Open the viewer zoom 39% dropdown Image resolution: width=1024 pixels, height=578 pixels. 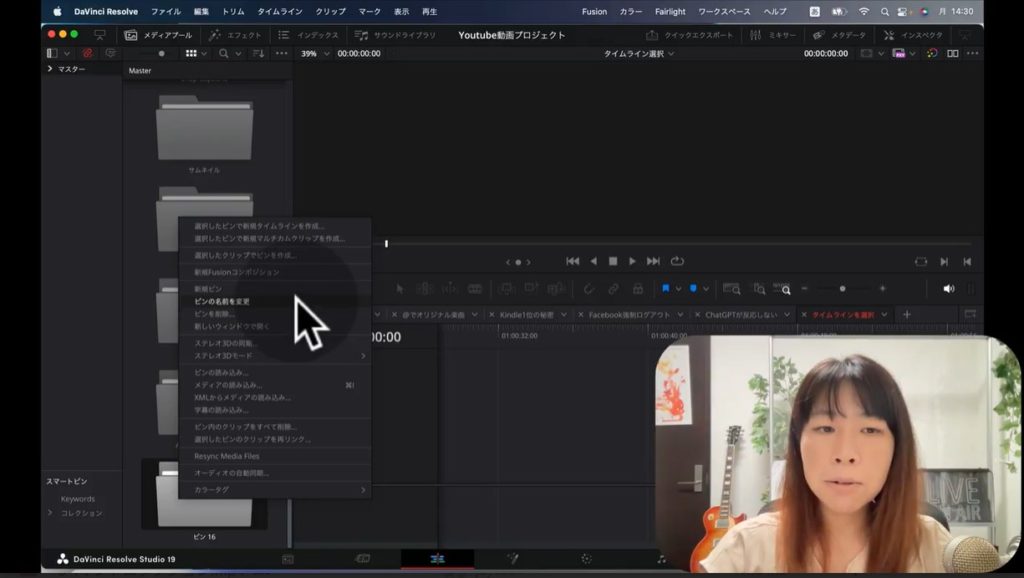[x=314, y=53]
